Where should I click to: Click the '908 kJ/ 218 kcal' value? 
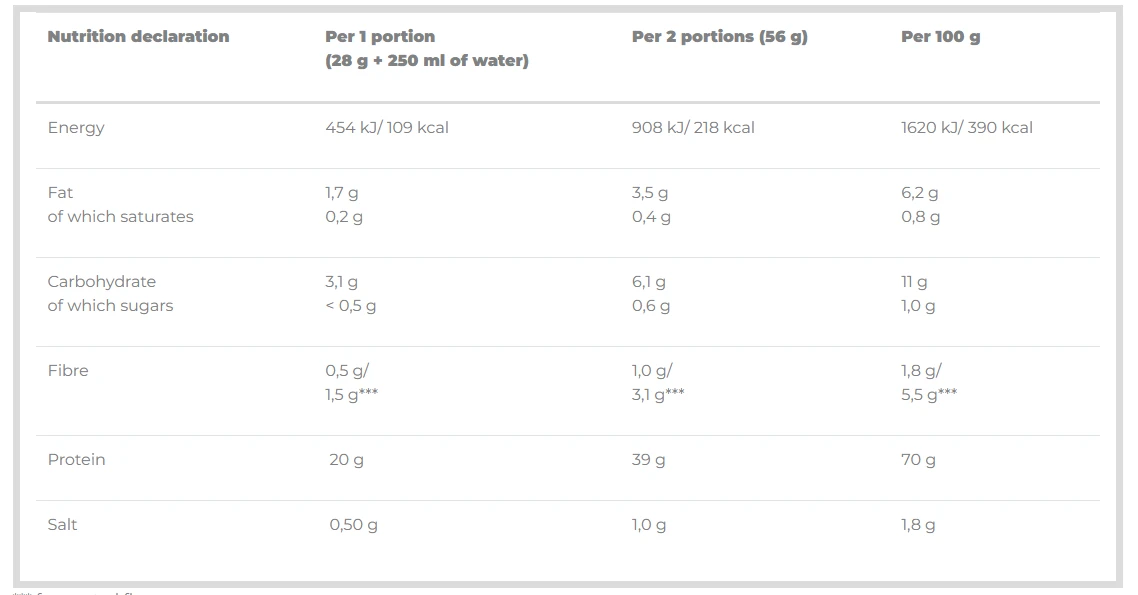[693, 128]
